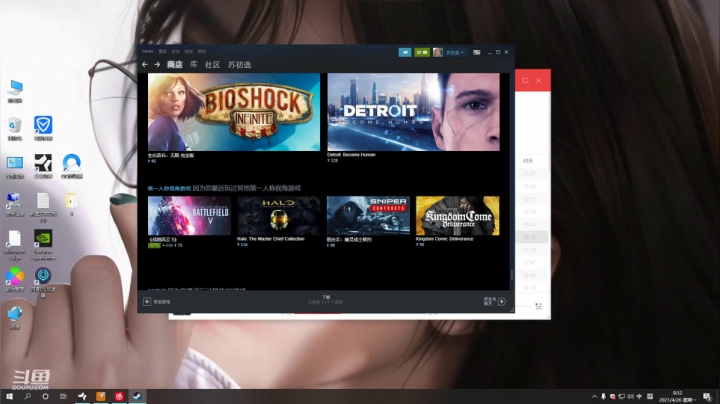Open Halo: The Master Chief Collection capsule
The image size is (720, 404).
pyautogui.click(x=279, y=216)
